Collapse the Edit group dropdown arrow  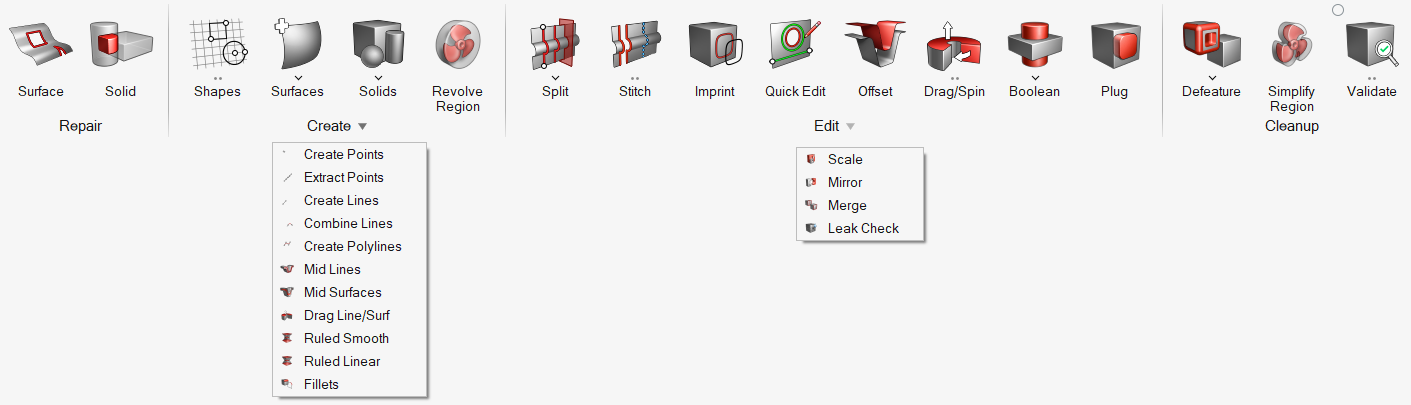[851, 127]
